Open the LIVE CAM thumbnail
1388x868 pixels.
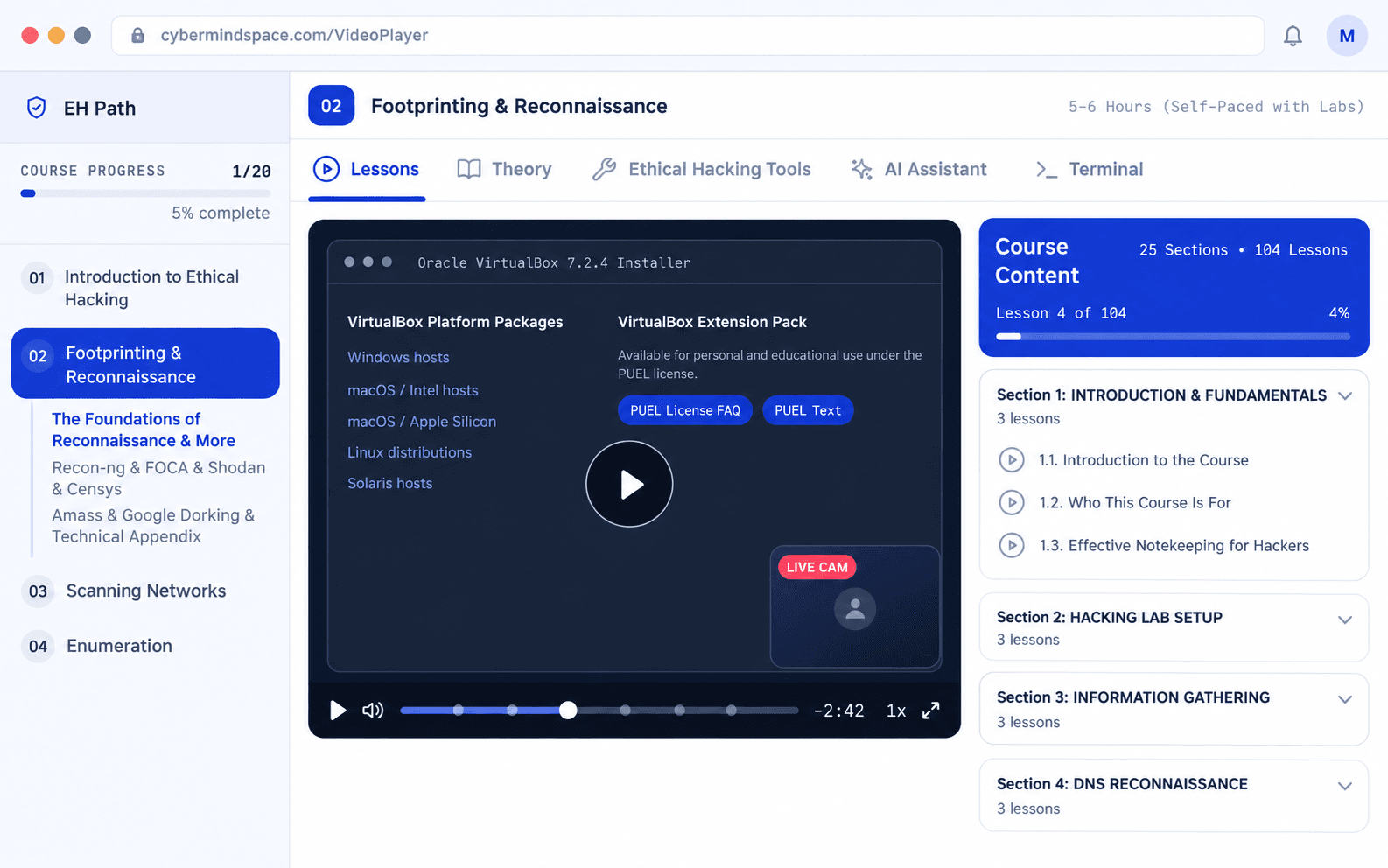pyautogui.click(x=855, y=606)
